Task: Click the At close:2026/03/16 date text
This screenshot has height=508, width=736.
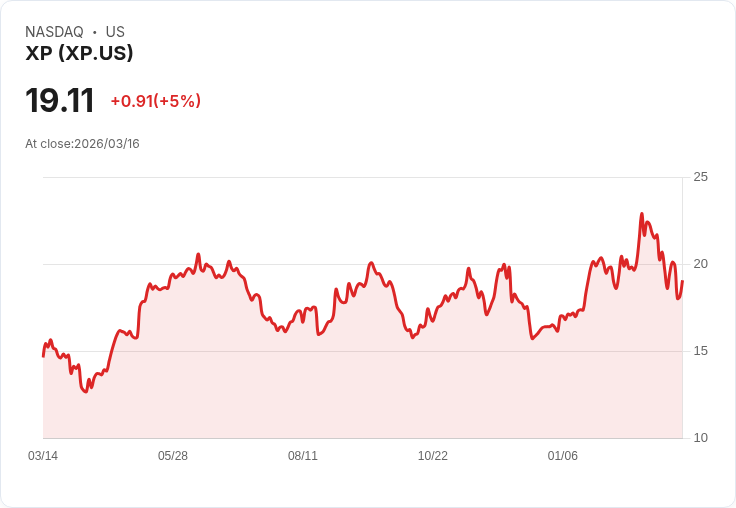Action: [x=82, y=144]
